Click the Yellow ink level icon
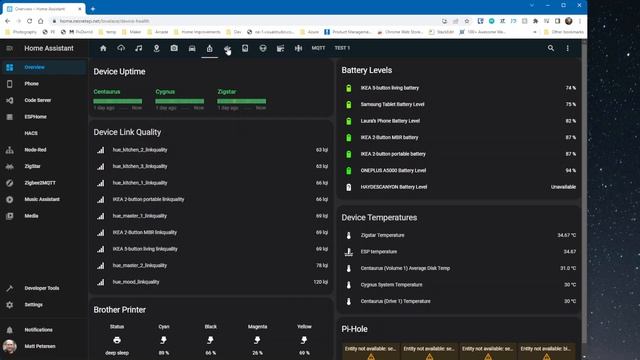 click(304, 340)
